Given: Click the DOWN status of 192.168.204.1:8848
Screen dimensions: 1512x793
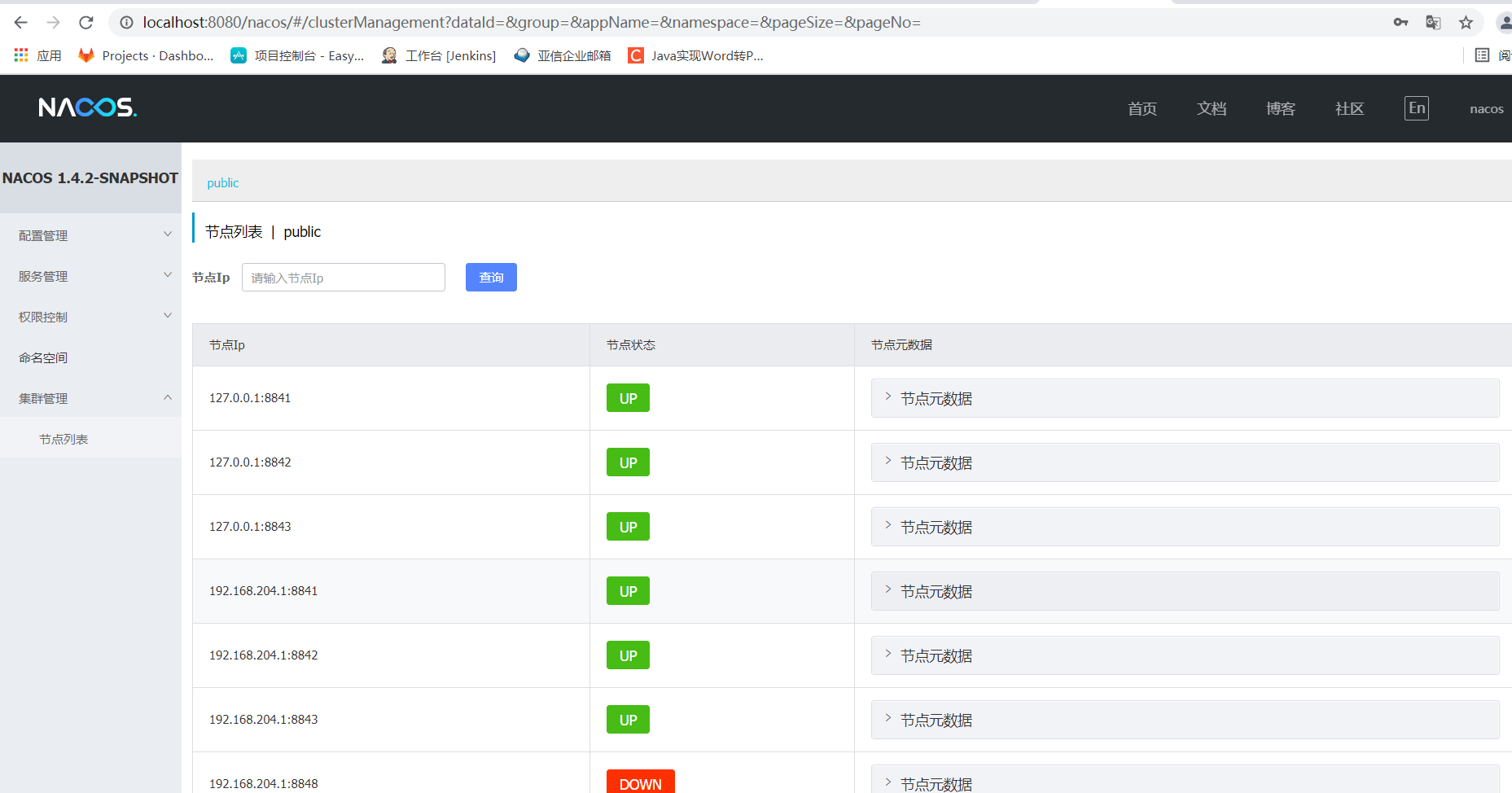Looking at the screenshot, I should 641,782.
